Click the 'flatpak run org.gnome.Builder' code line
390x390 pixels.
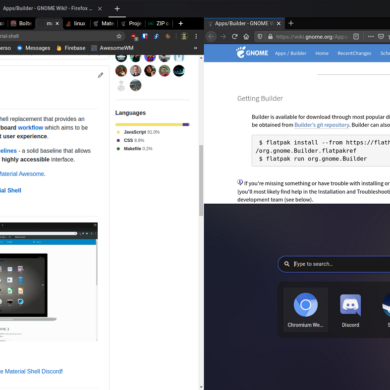point(313,159)
